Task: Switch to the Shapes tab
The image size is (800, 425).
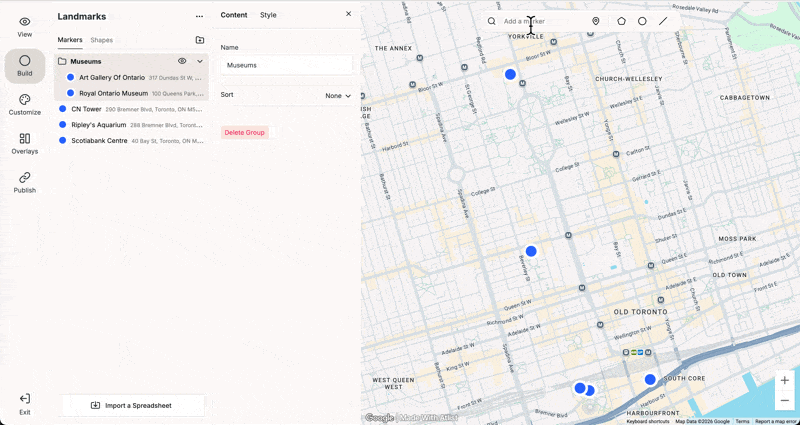Action: pos(102,40)
